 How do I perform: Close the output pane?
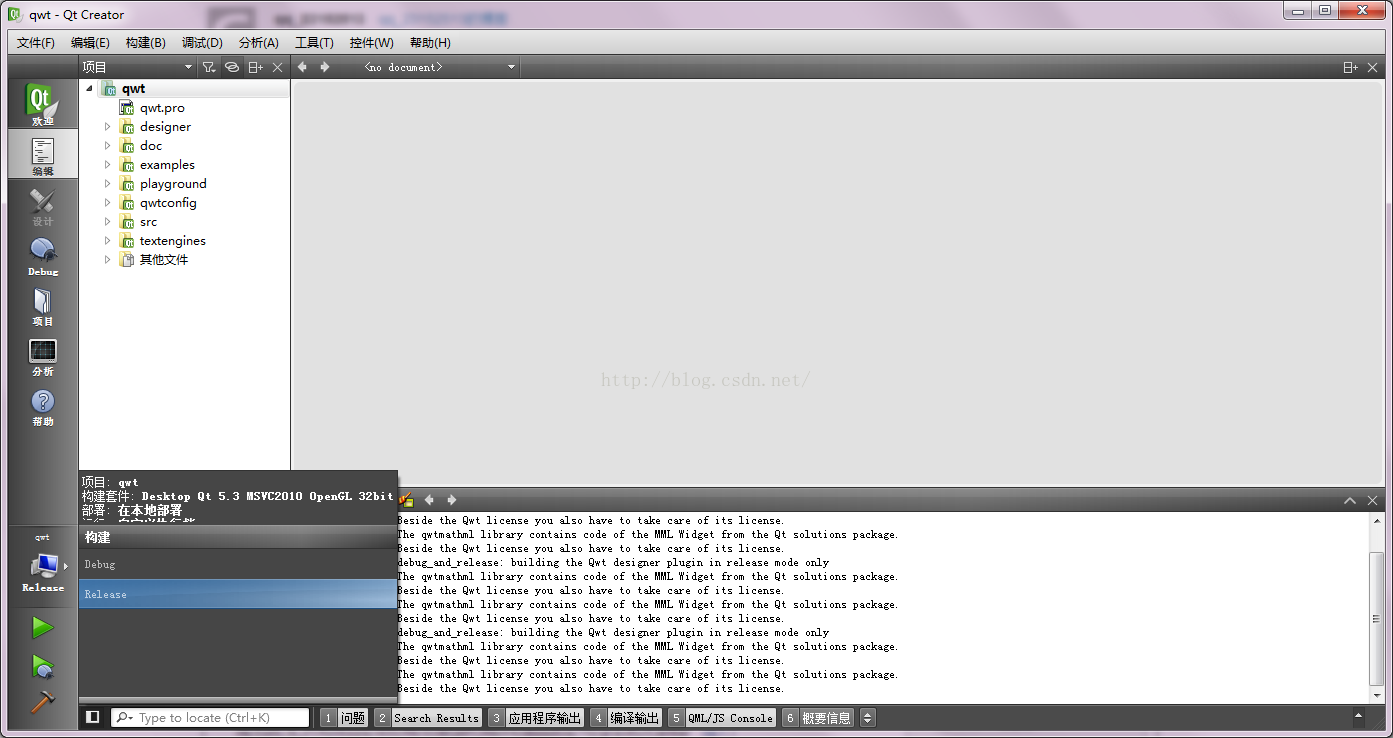point(1372,500)
